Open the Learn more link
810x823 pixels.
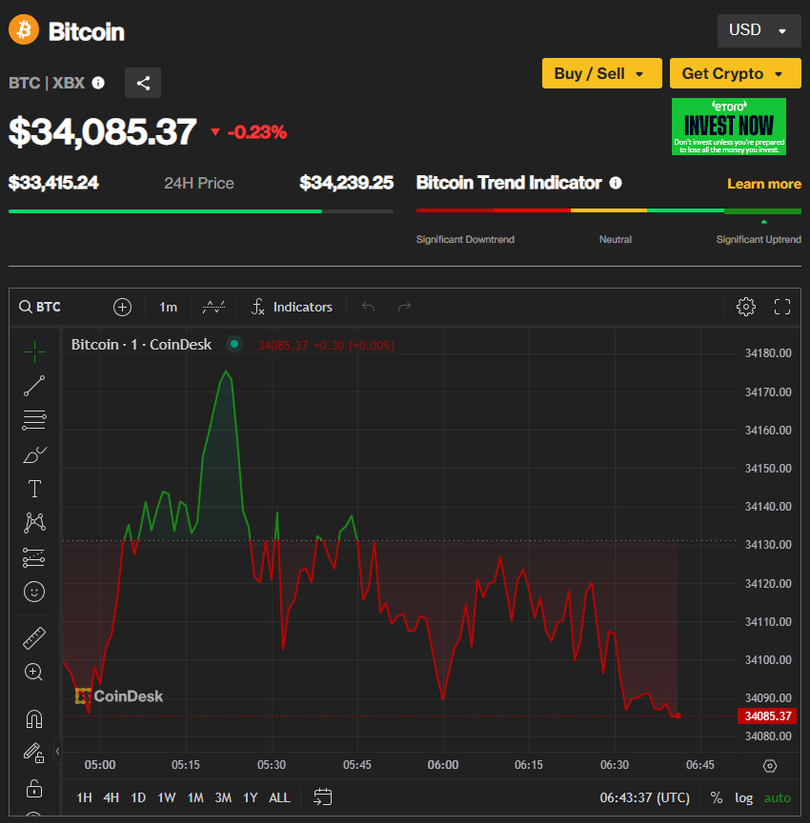[764, 184]
